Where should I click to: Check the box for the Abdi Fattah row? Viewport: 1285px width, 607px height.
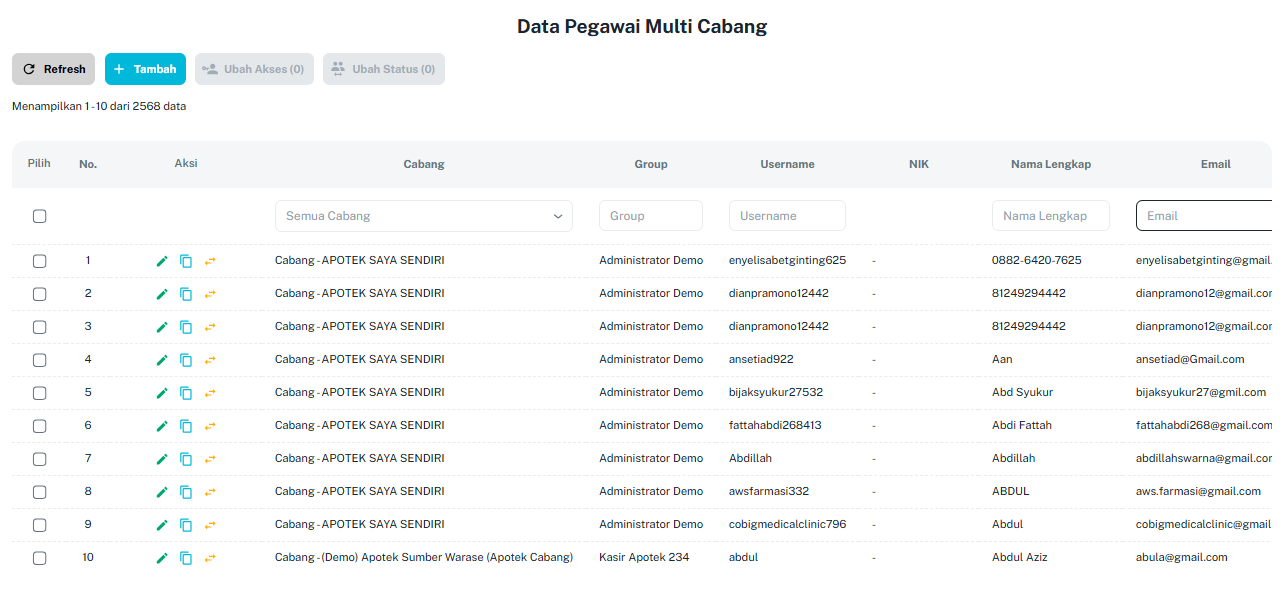(x=39, y=426)
